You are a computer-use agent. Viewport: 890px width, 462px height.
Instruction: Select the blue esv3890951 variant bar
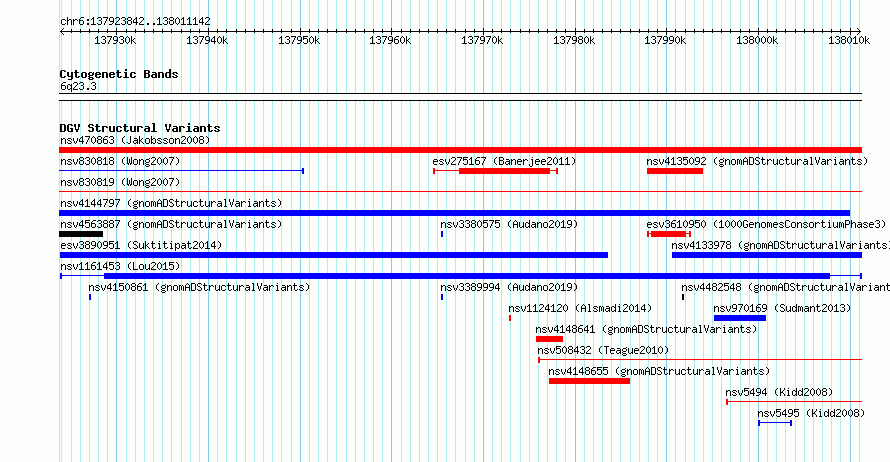point(334,255)
